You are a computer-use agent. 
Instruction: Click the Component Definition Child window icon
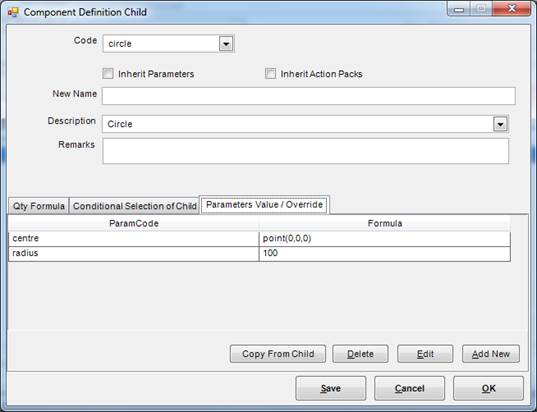[x=13, y=12]
